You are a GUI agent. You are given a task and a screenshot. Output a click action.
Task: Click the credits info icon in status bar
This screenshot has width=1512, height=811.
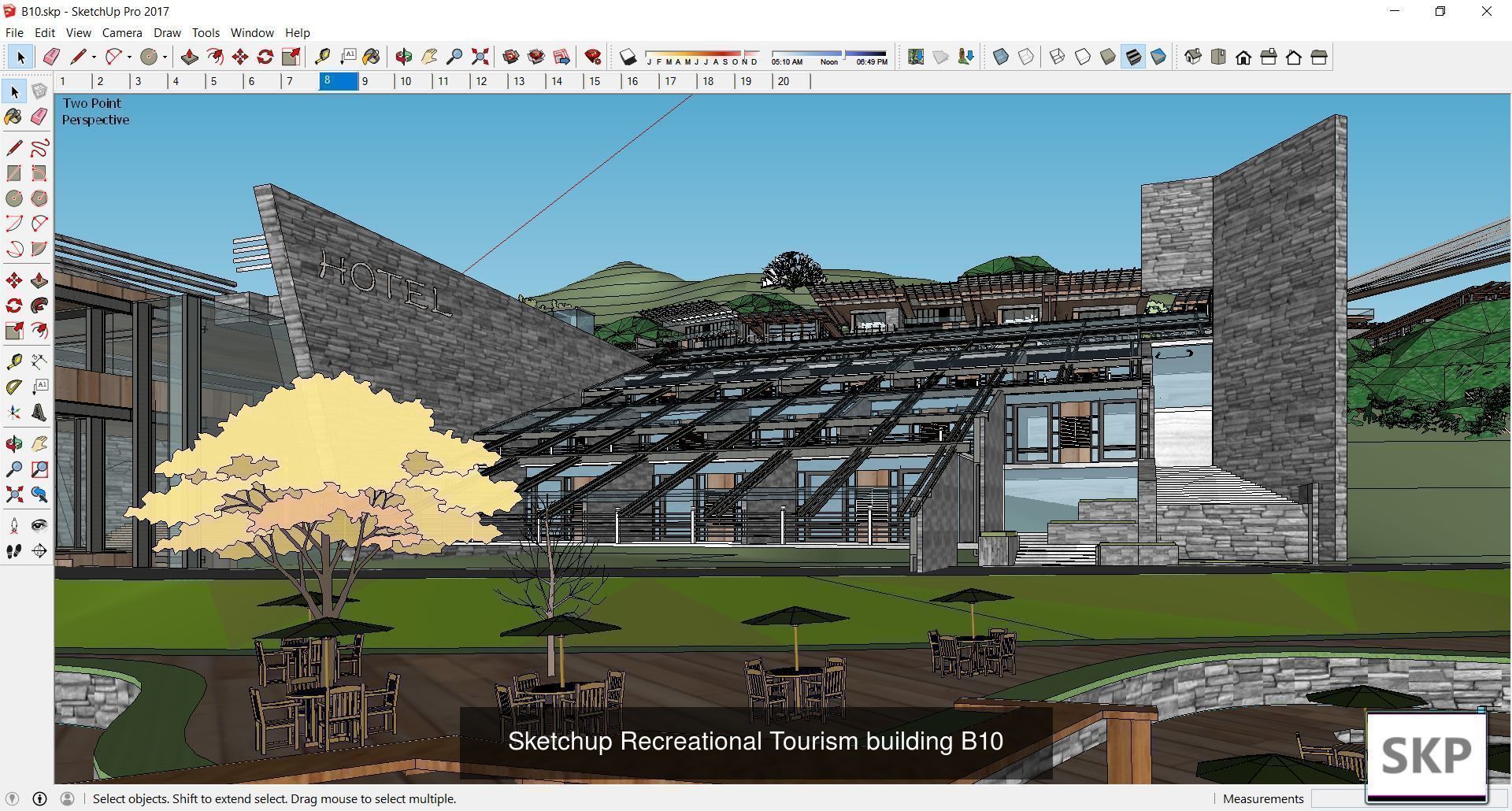pyautogui.click(x=39, y=798)
